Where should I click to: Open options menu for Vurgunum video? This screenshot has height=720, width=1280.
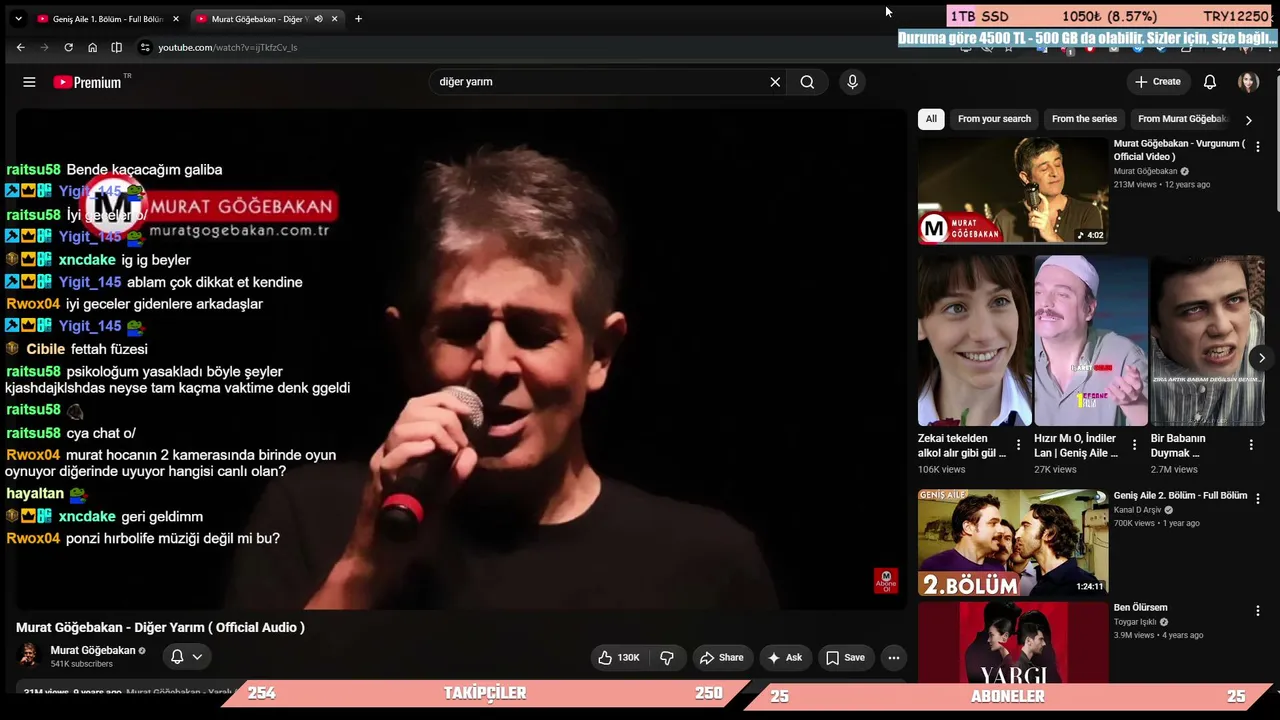click(1258, 147)
